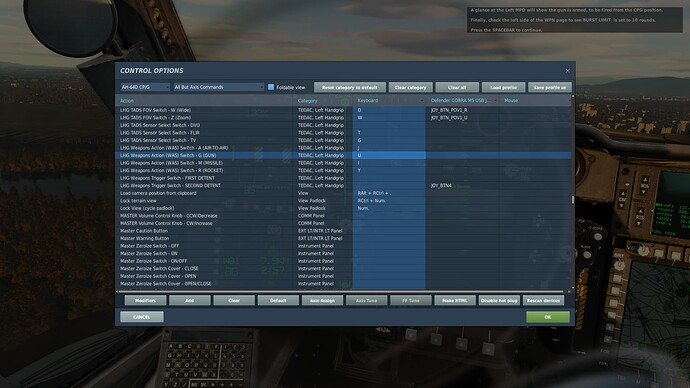Viewport: 690px width, 388px height.
Task: Click the Make HTML button
Action: 455,300
